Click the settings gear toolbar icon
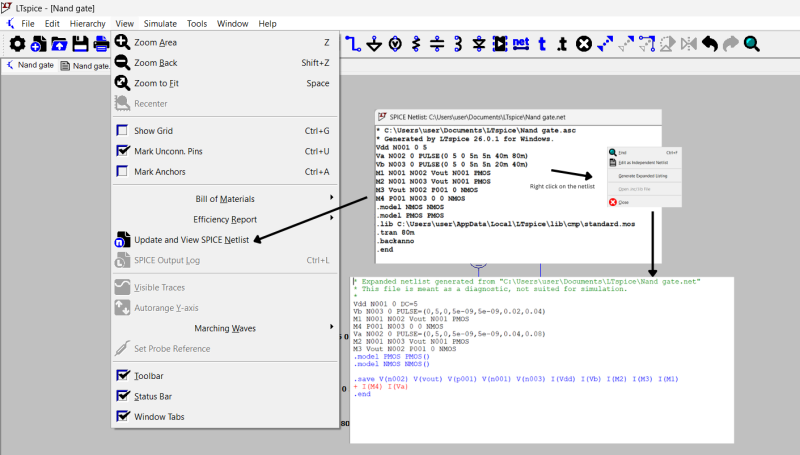 coord(17,43)
